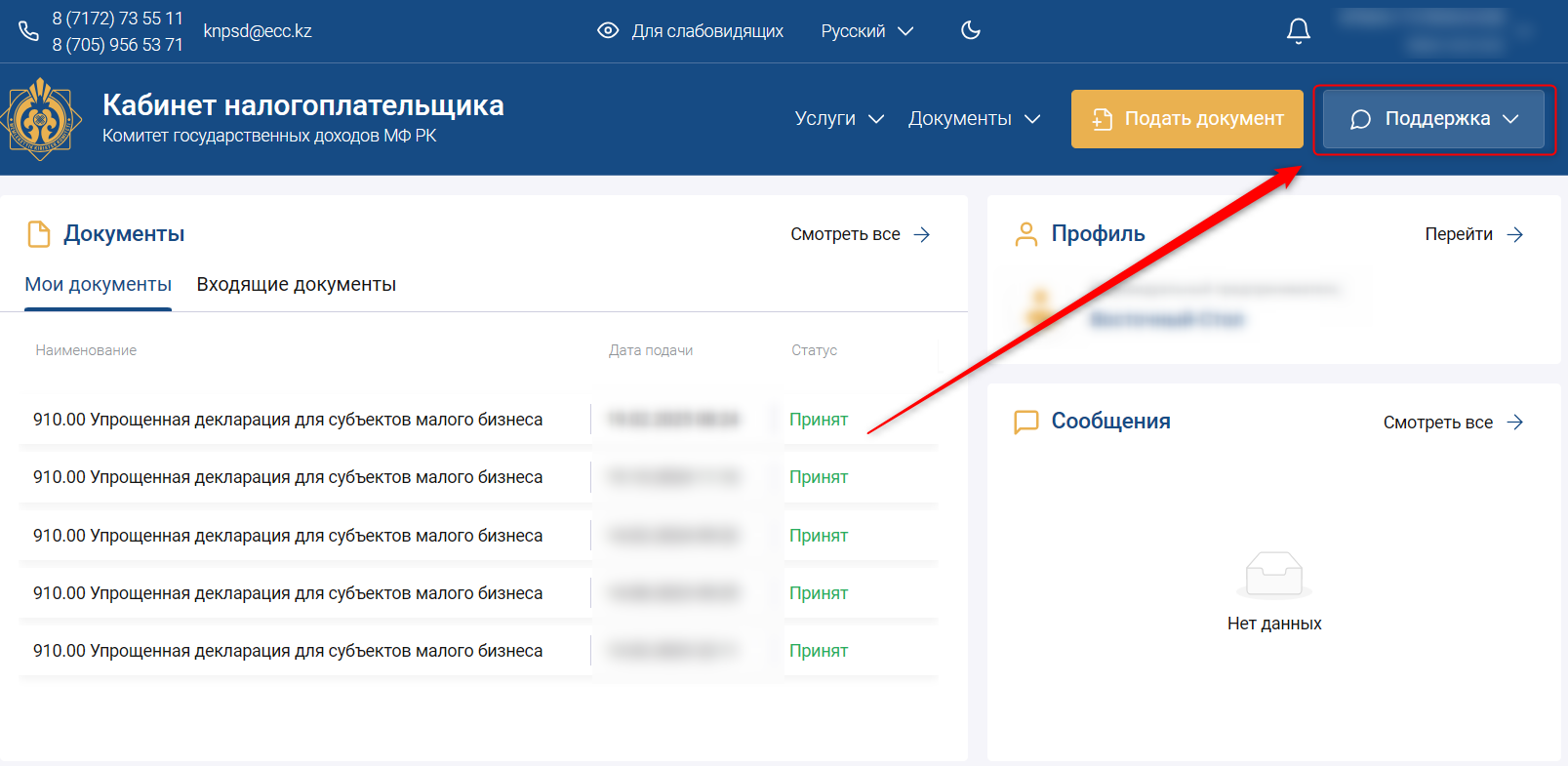The height and width of the screenshot is (766, 1568).
Task: Expand the Документы header menu
Action: (x=974, y=119)
